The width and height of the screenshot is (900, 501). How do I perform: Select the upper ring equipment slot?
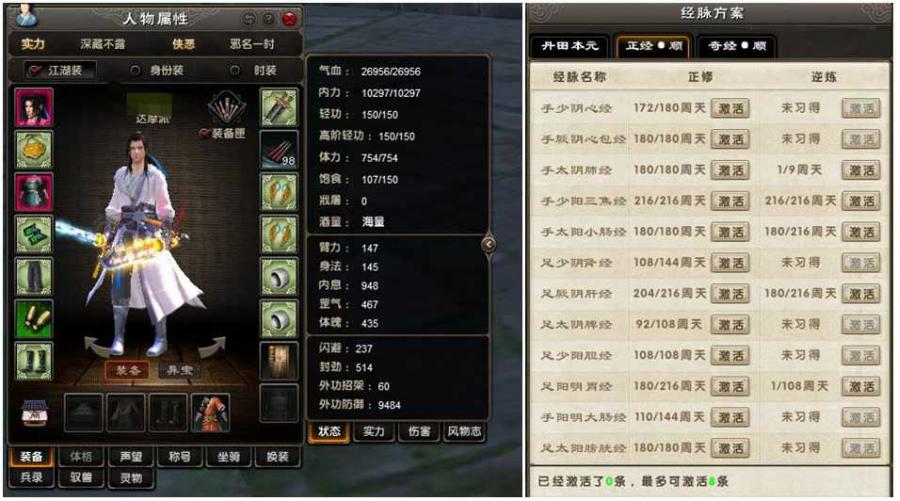click(280, 277)
